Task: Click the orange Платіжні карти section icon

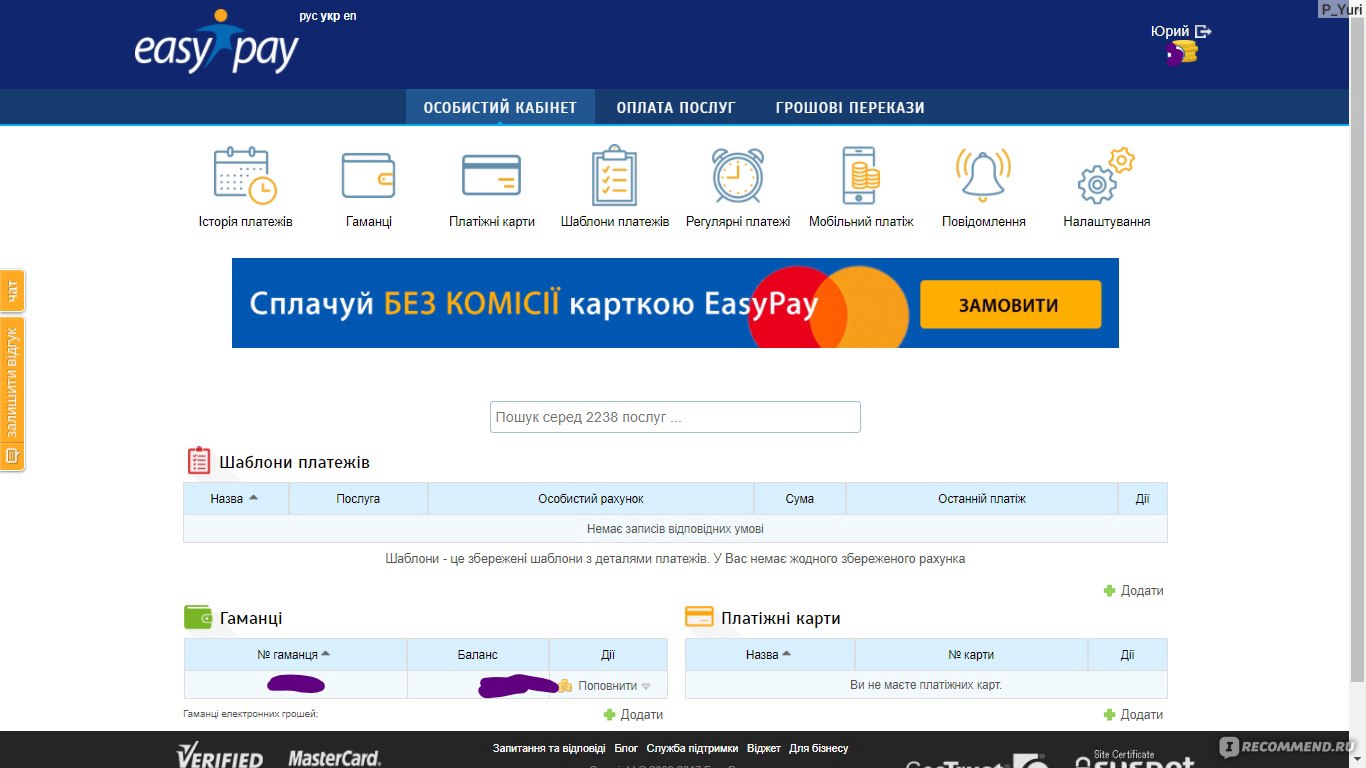Action: (x=699, y=617)
